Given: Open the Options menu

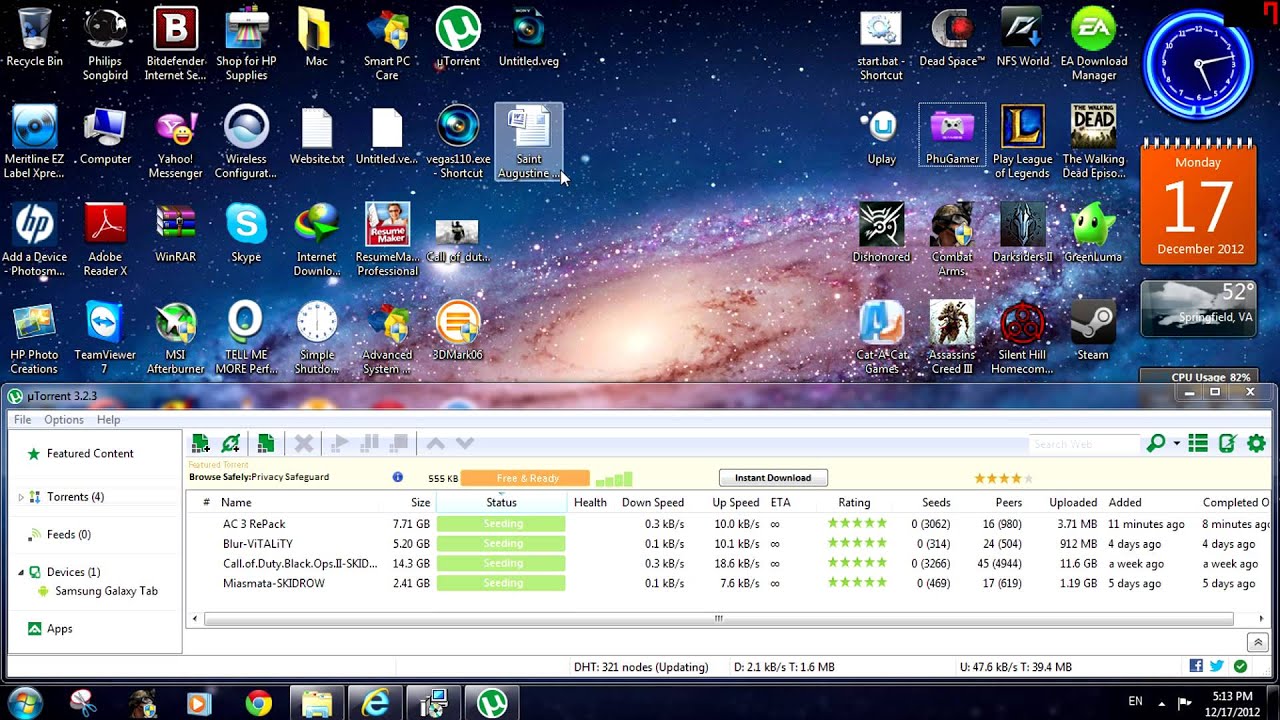Looking at the screenshot, I should pos(64,420).
